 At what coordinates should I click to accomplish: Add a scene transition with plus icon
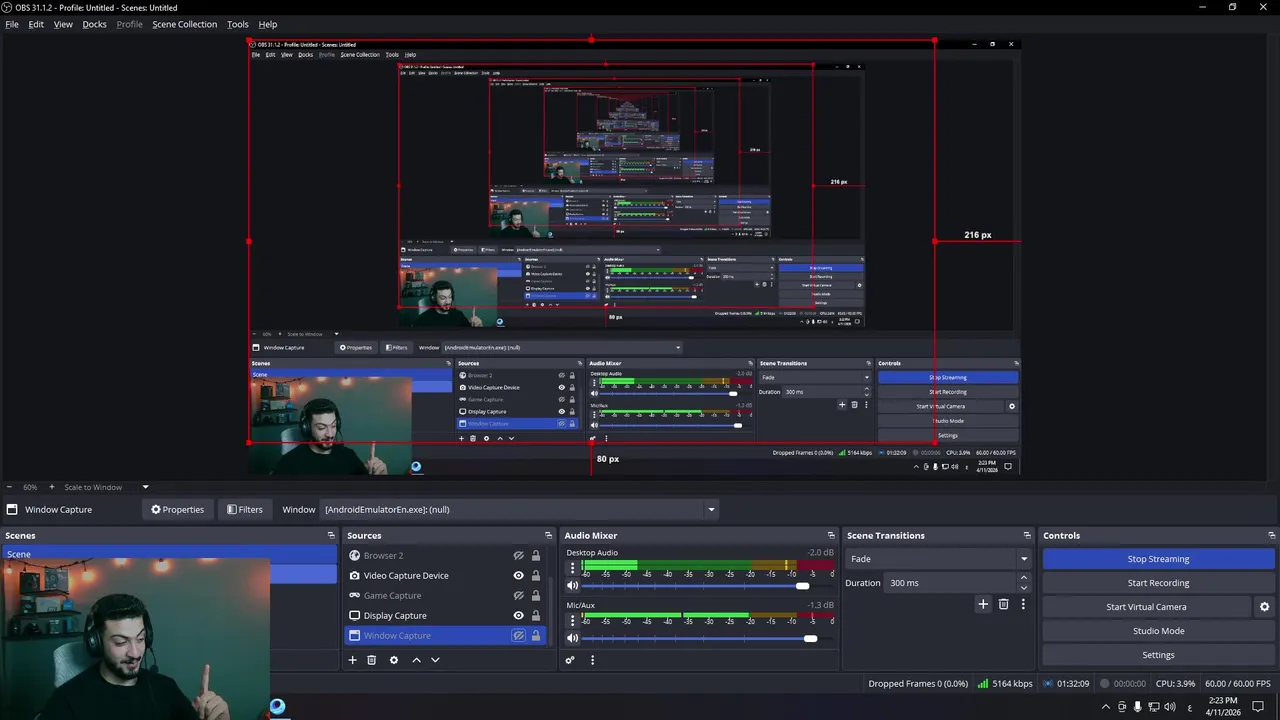pos(983,604)
